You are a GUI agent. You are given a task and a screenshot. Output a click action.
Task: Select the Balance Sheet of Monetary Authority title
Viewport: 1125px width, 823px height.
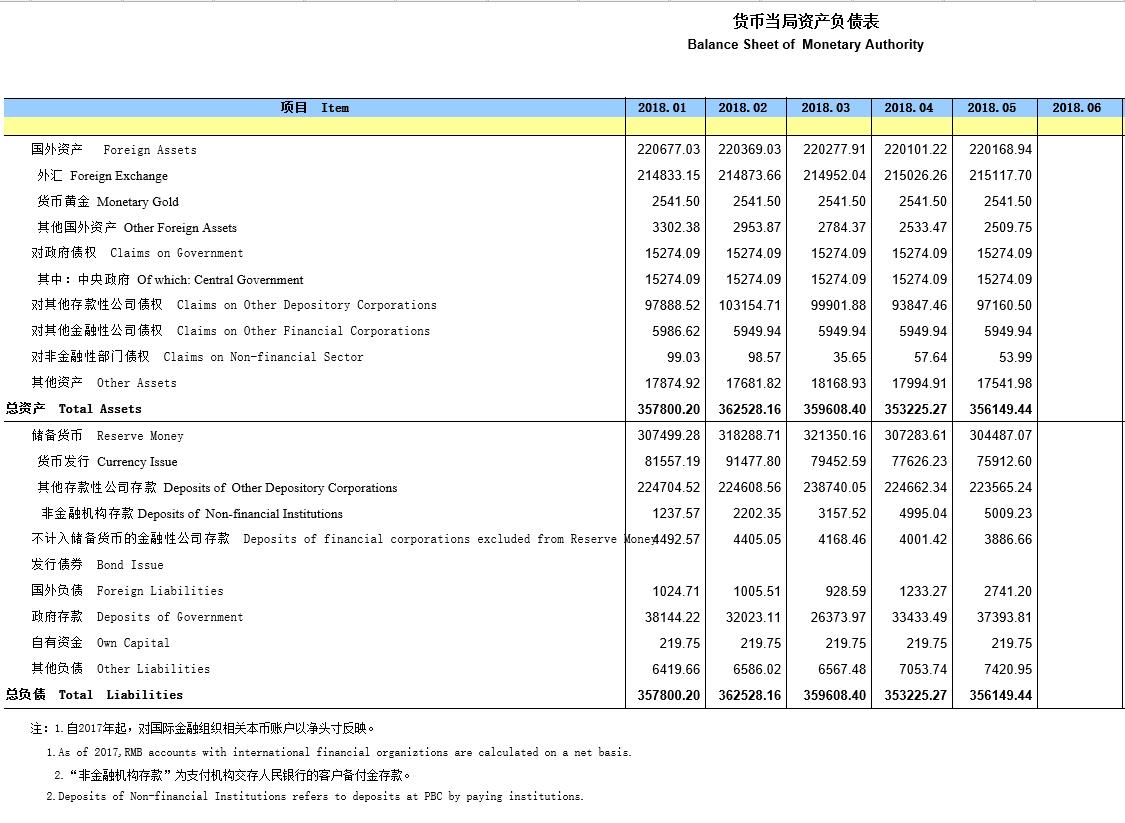coord(805,45)
